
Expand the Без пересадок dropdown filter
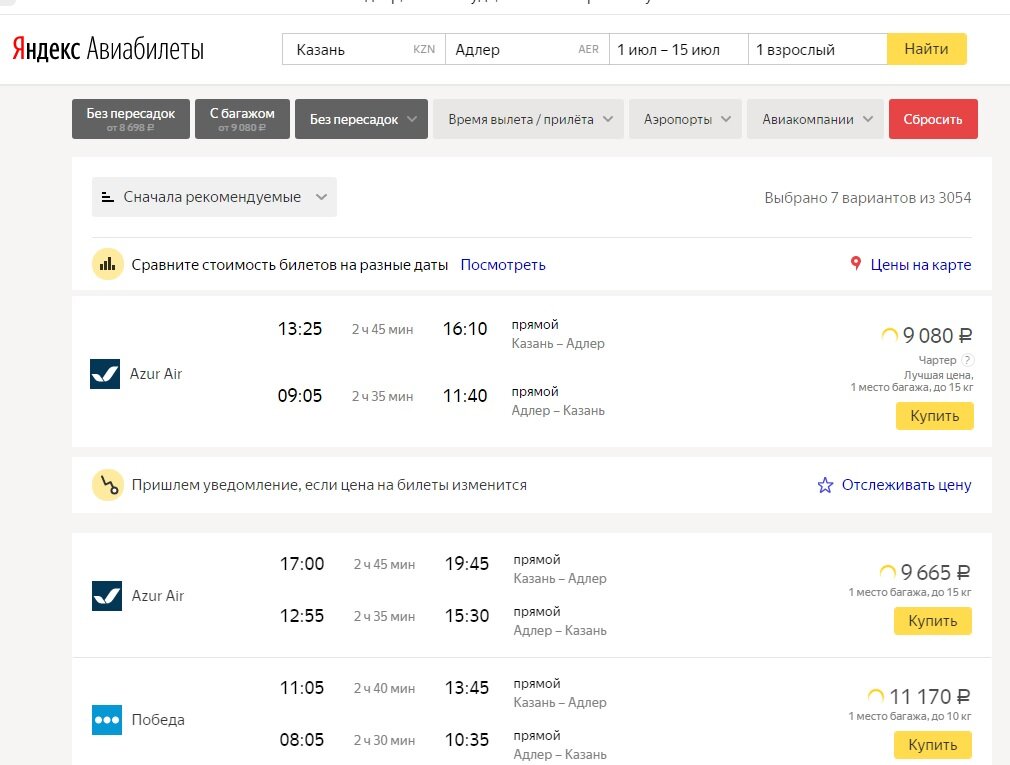pyautogui.click(x=361, y=119)
